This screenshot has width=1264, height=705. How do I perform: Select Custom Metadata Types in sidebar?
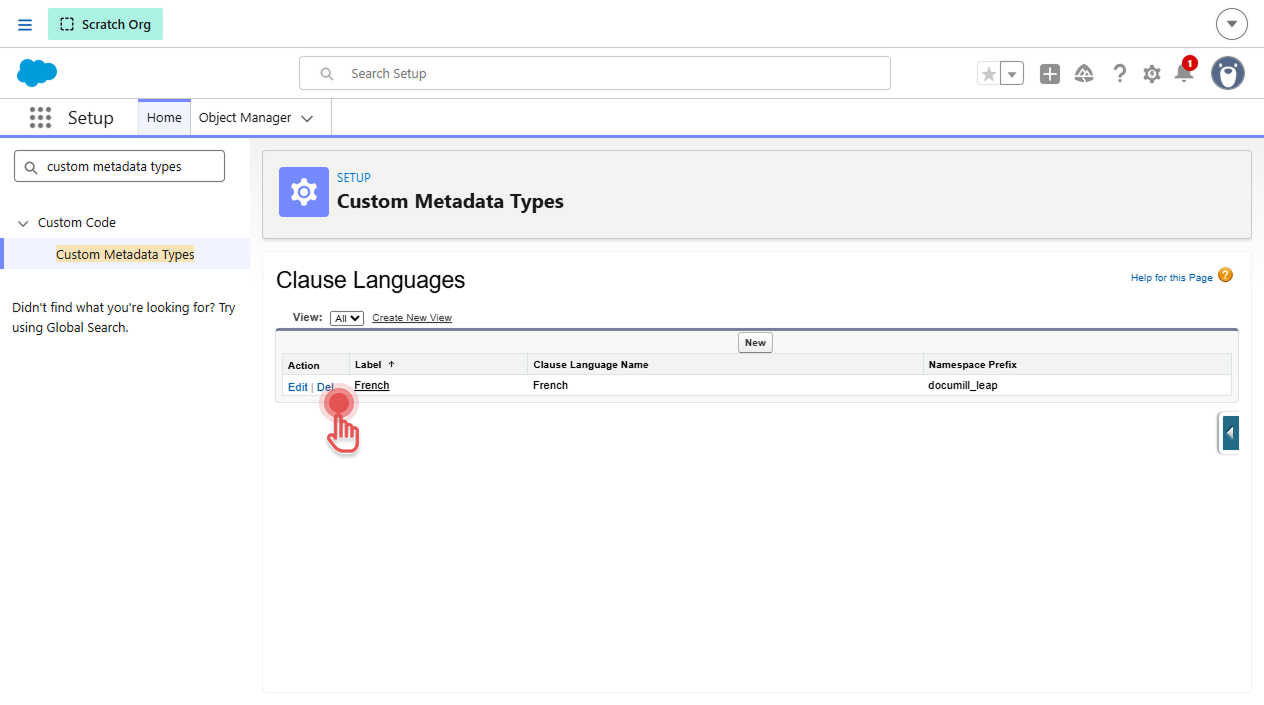tap(125, 254)
